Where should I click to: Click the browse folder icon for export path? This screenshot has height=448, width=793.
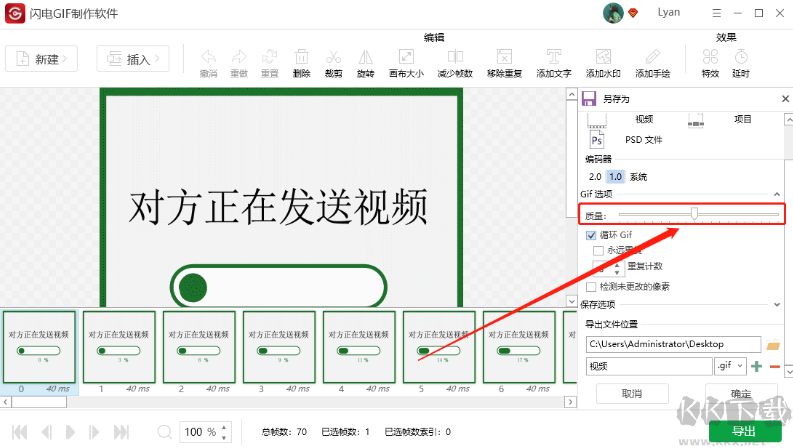point(772,345)
